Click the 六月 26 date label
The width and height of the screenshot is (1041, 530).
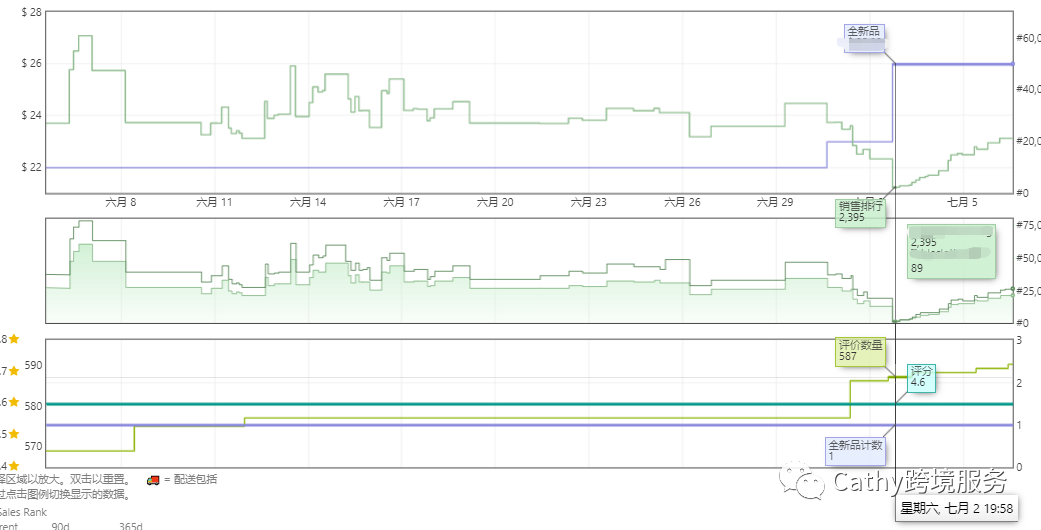point(682,203)
